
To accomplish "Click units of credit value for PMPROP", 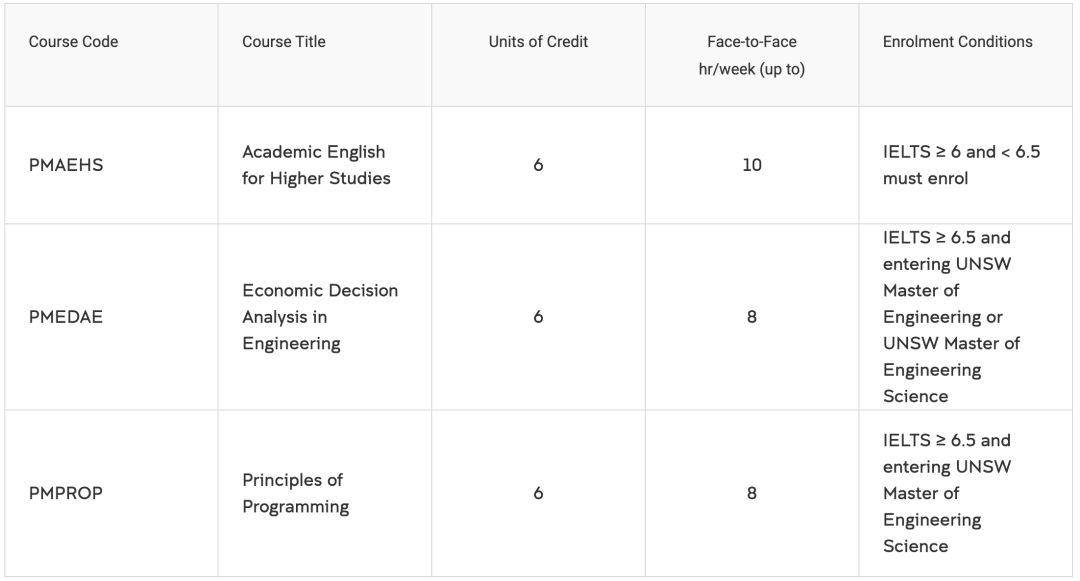I will (538, 493).
